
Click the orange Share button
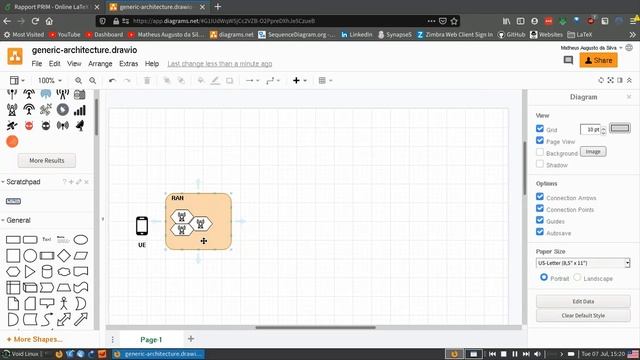[x=598, y=60]
